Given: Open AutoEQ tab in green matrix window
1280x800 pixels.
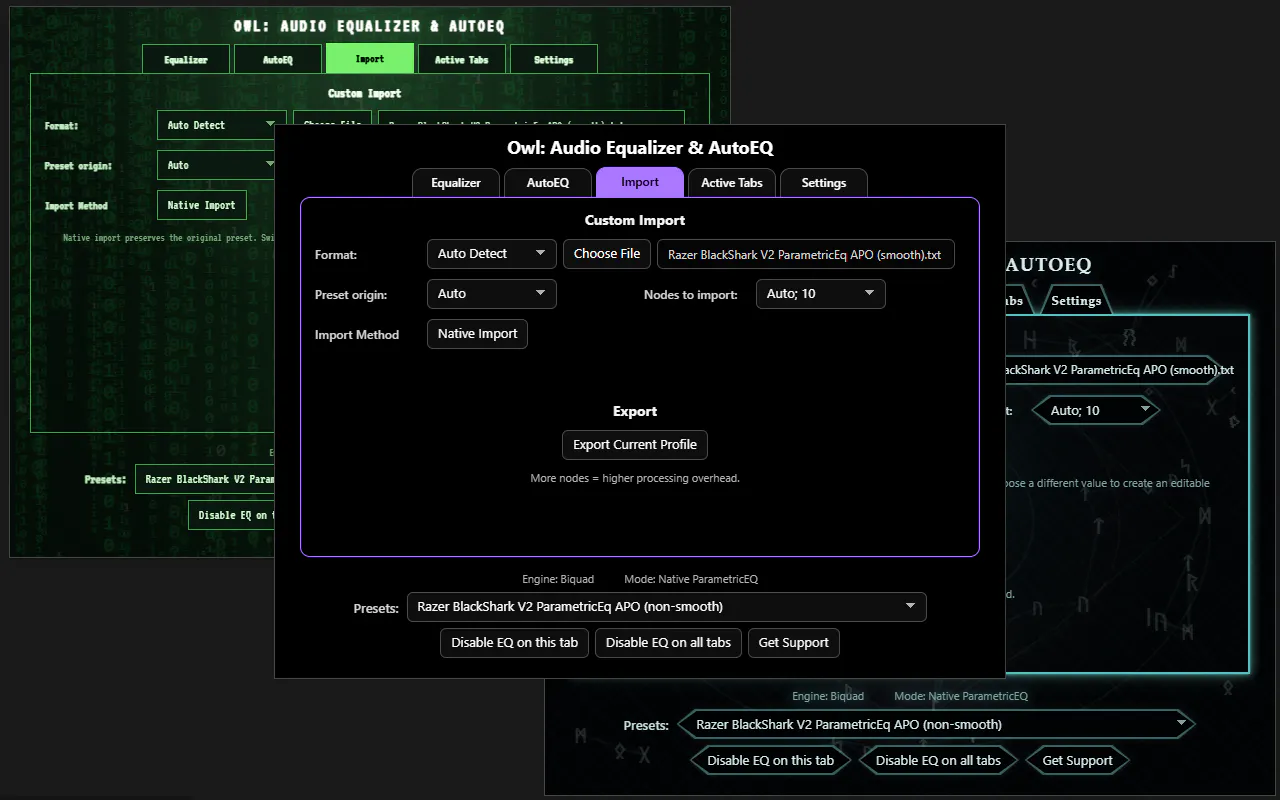Looking at the screenshot, I should tap(278, 59).
